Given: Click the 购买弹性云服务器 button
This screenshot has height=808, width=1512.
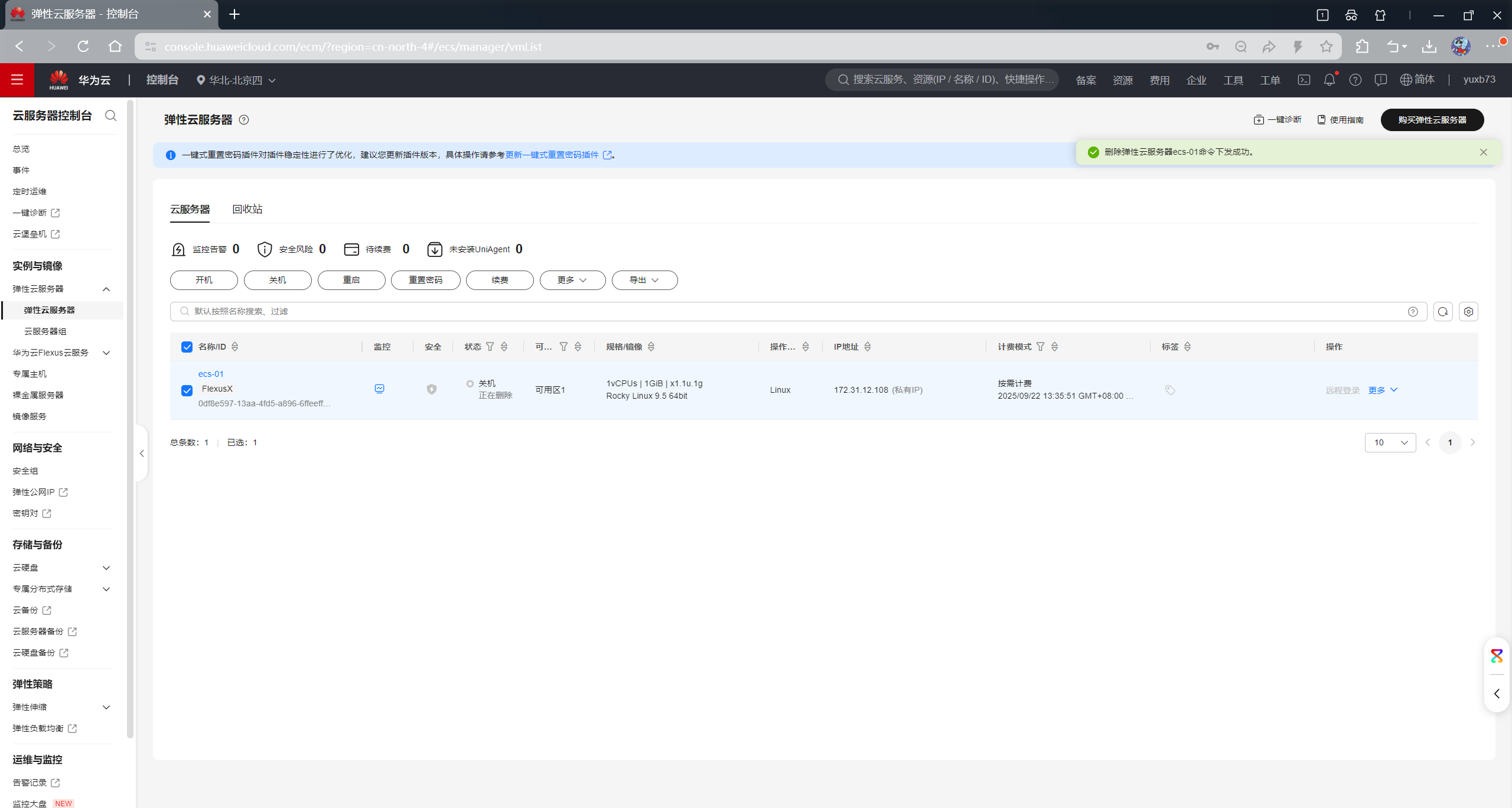Looking at the screenshot, I should (x=1432, y=120).
